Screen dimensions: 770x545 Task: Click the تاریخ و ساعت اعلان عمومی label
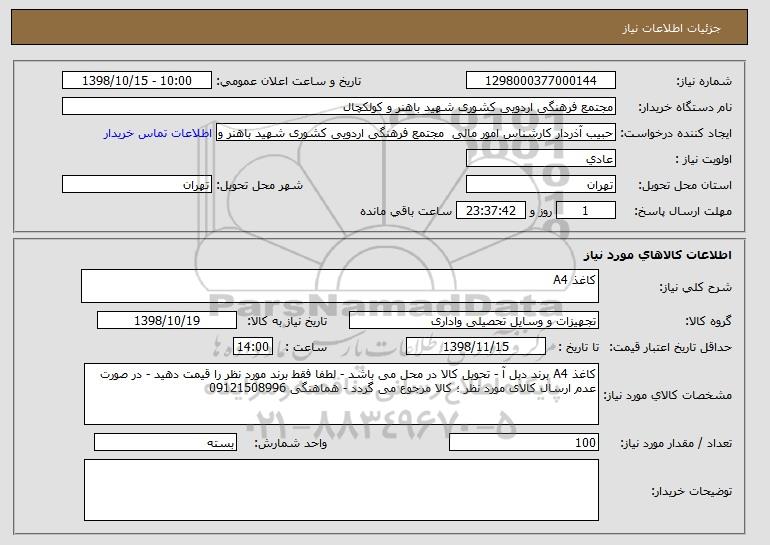(x=289, y=81)
